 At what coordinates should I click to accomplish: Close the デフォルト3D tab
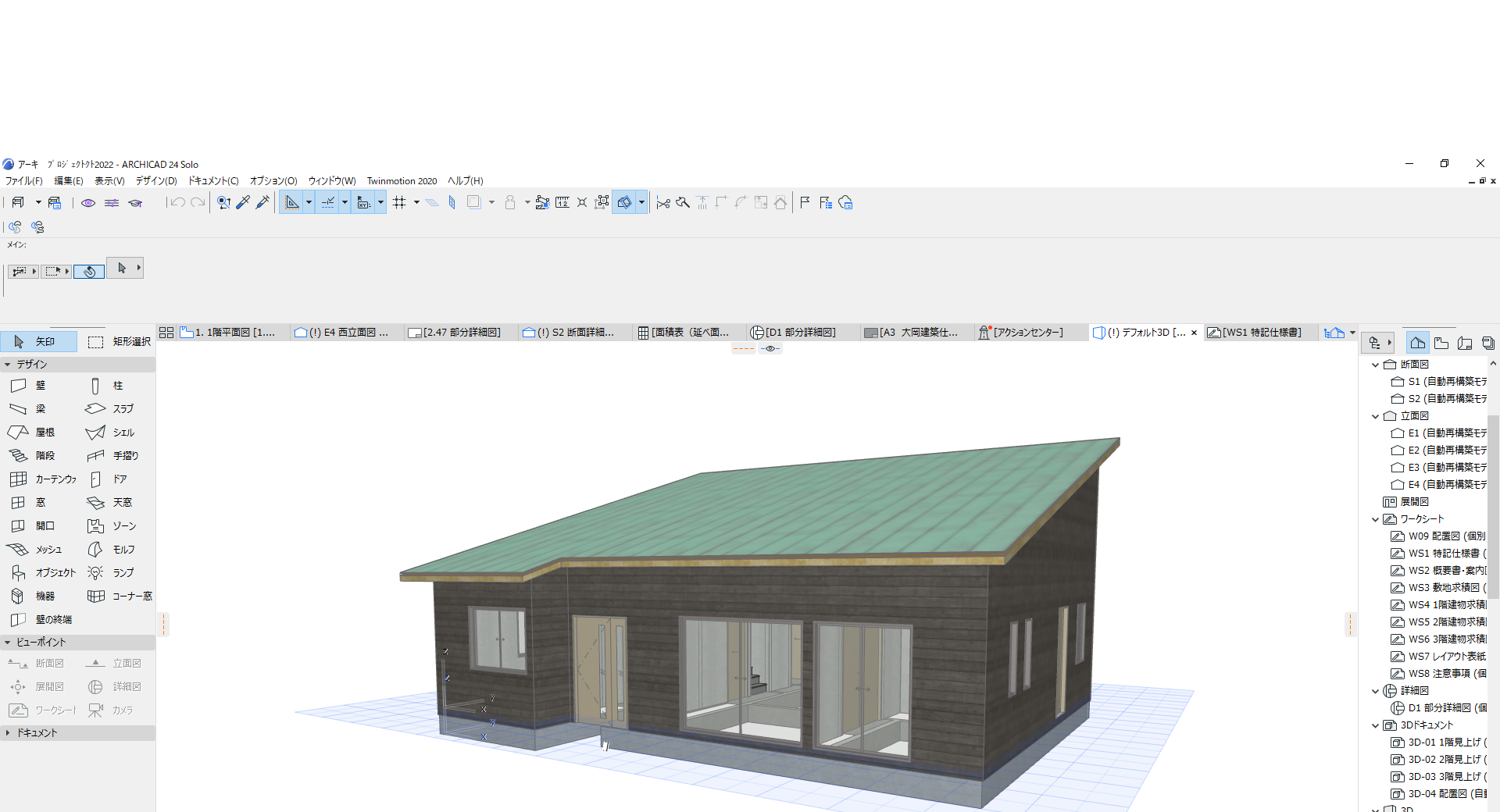tap(1194, 333)
